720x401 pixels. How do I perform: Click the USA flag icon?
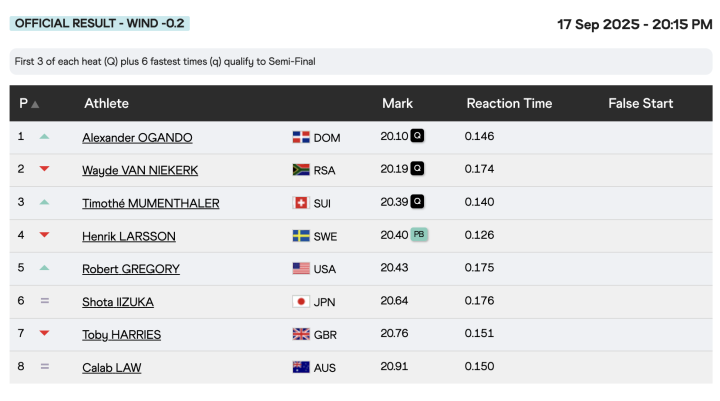300,269
